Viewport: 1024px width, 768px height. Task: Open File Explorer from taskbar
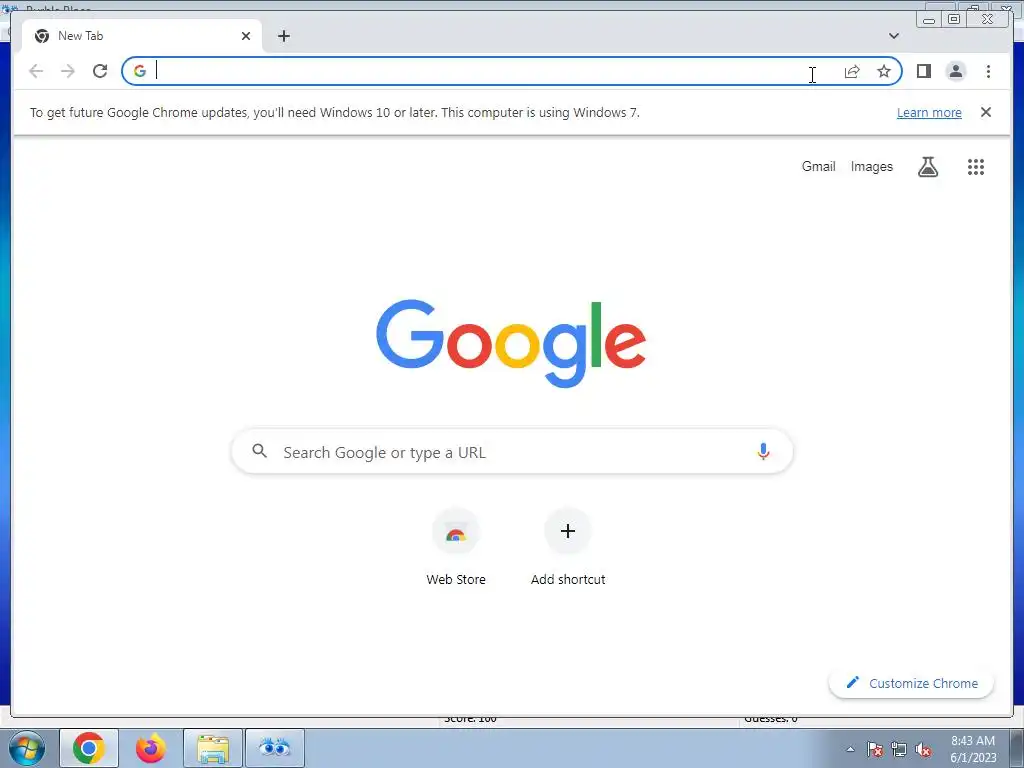point(213,748)
